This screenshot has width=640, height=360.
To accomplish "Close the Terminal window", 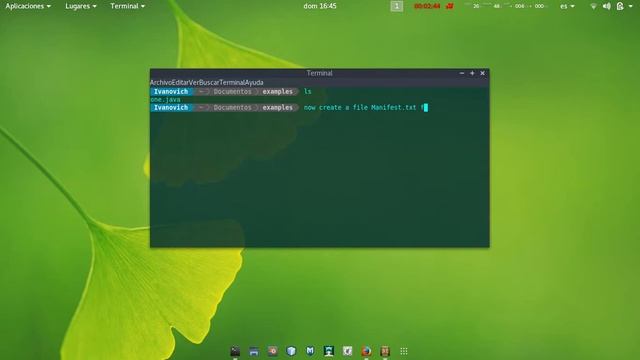I will click(x=482, y=73).
